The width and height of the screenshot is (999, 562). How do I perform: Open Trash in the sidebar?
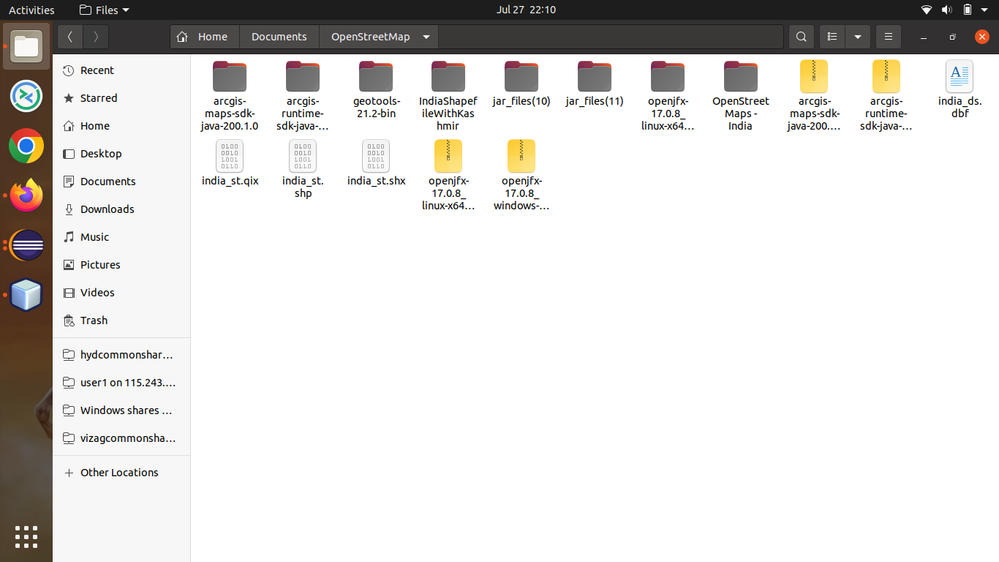(x=121, y=321)
